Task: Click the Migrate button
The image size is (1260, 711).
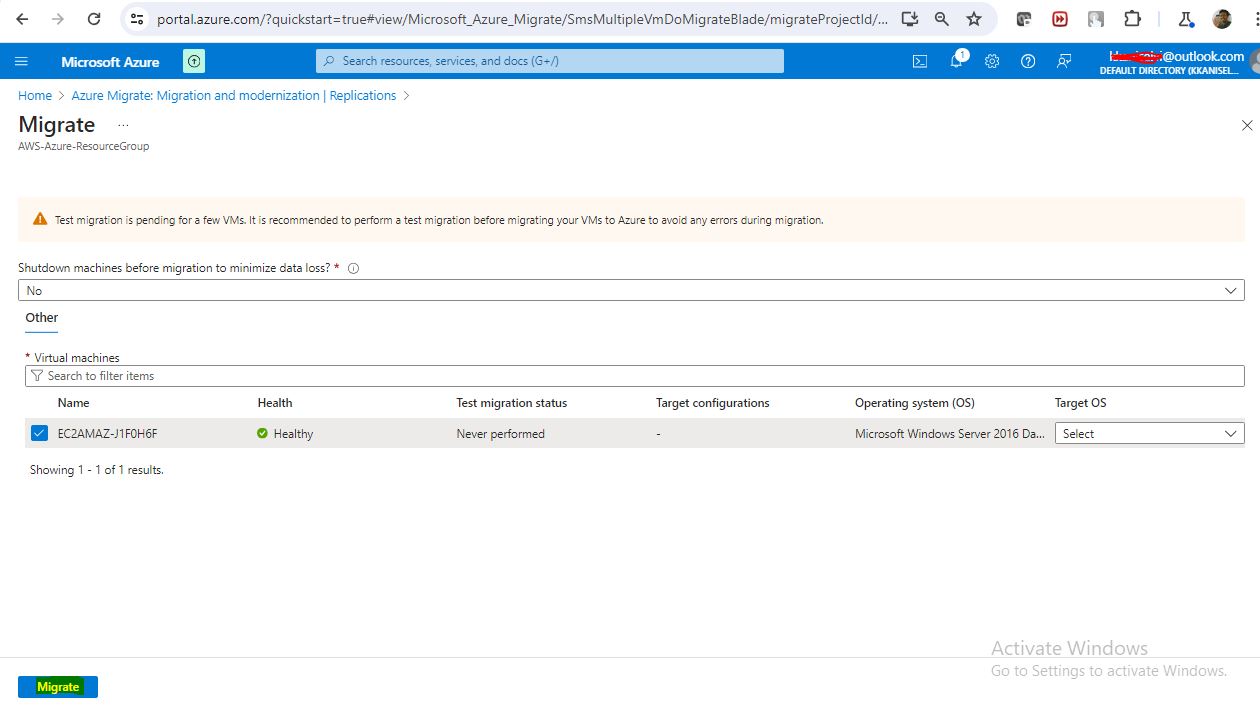Action: pos(58,687)
